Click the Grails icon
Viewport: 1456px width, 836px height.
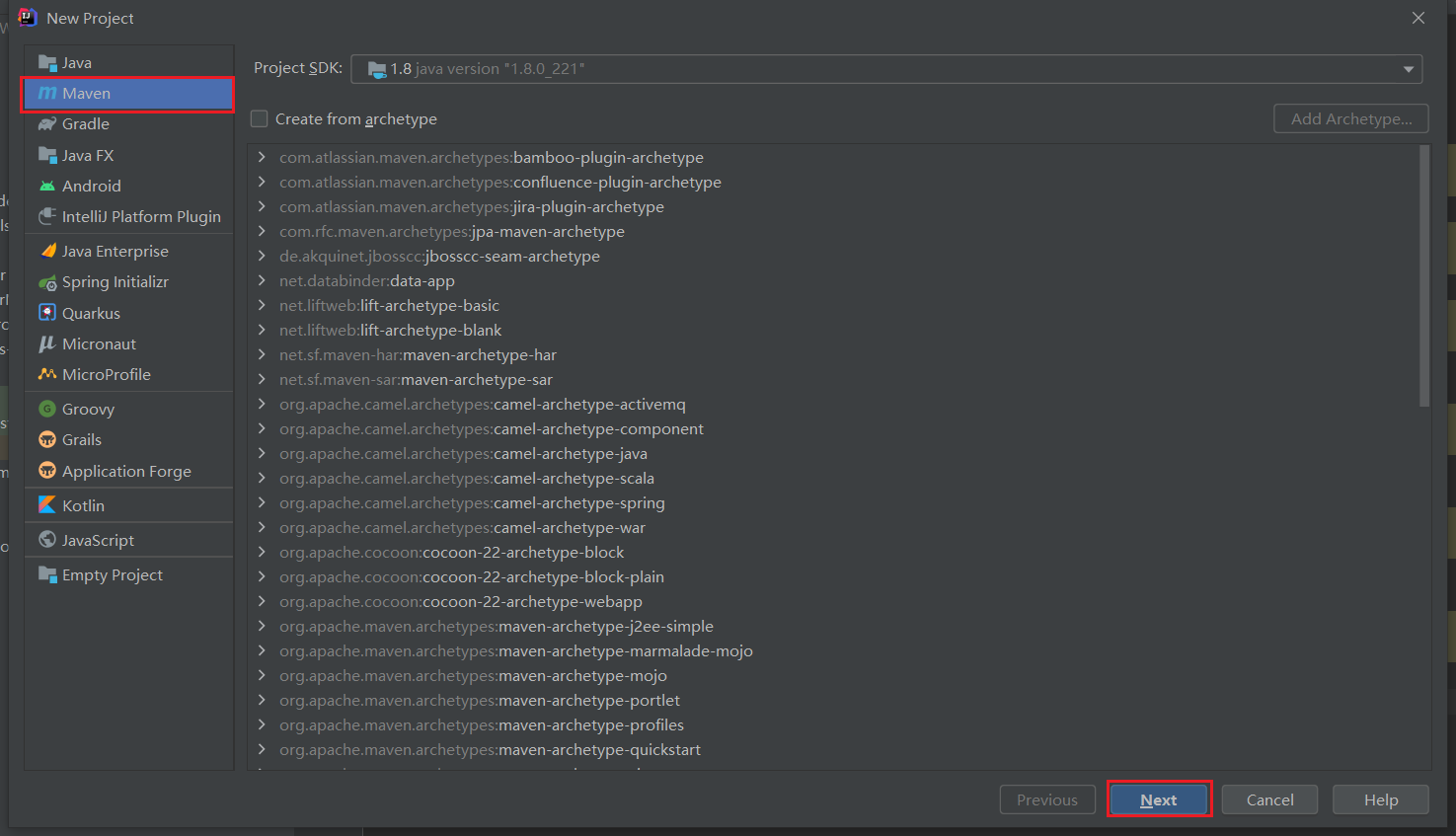[x=47, y=439]
